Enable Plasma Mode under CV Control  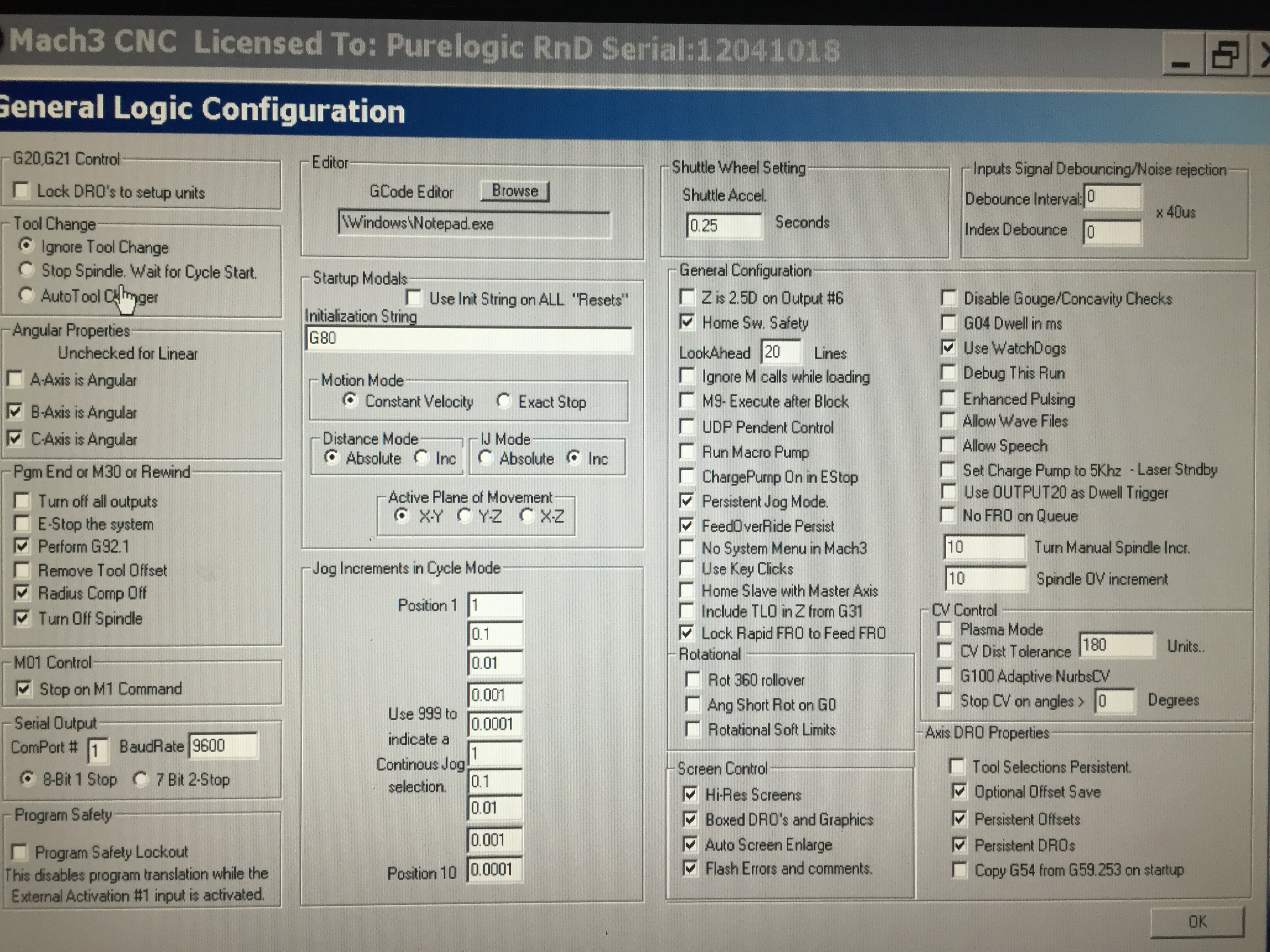pyautogui.click(x=944, y=629)
